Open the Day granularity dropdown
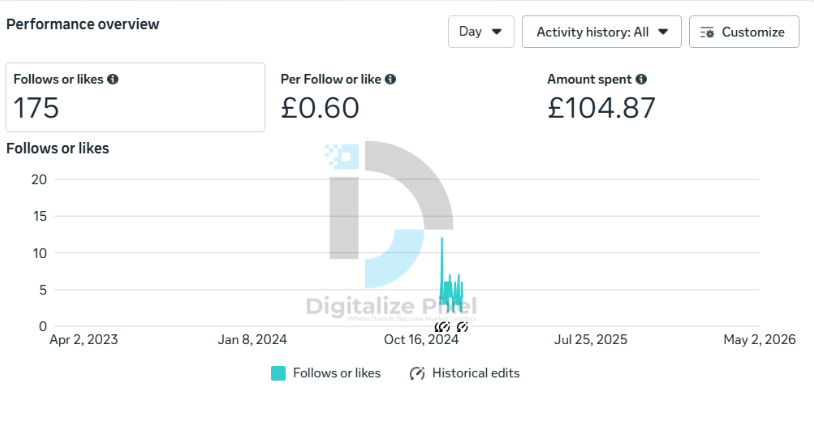The image size is (814, 435). point(481,32)
